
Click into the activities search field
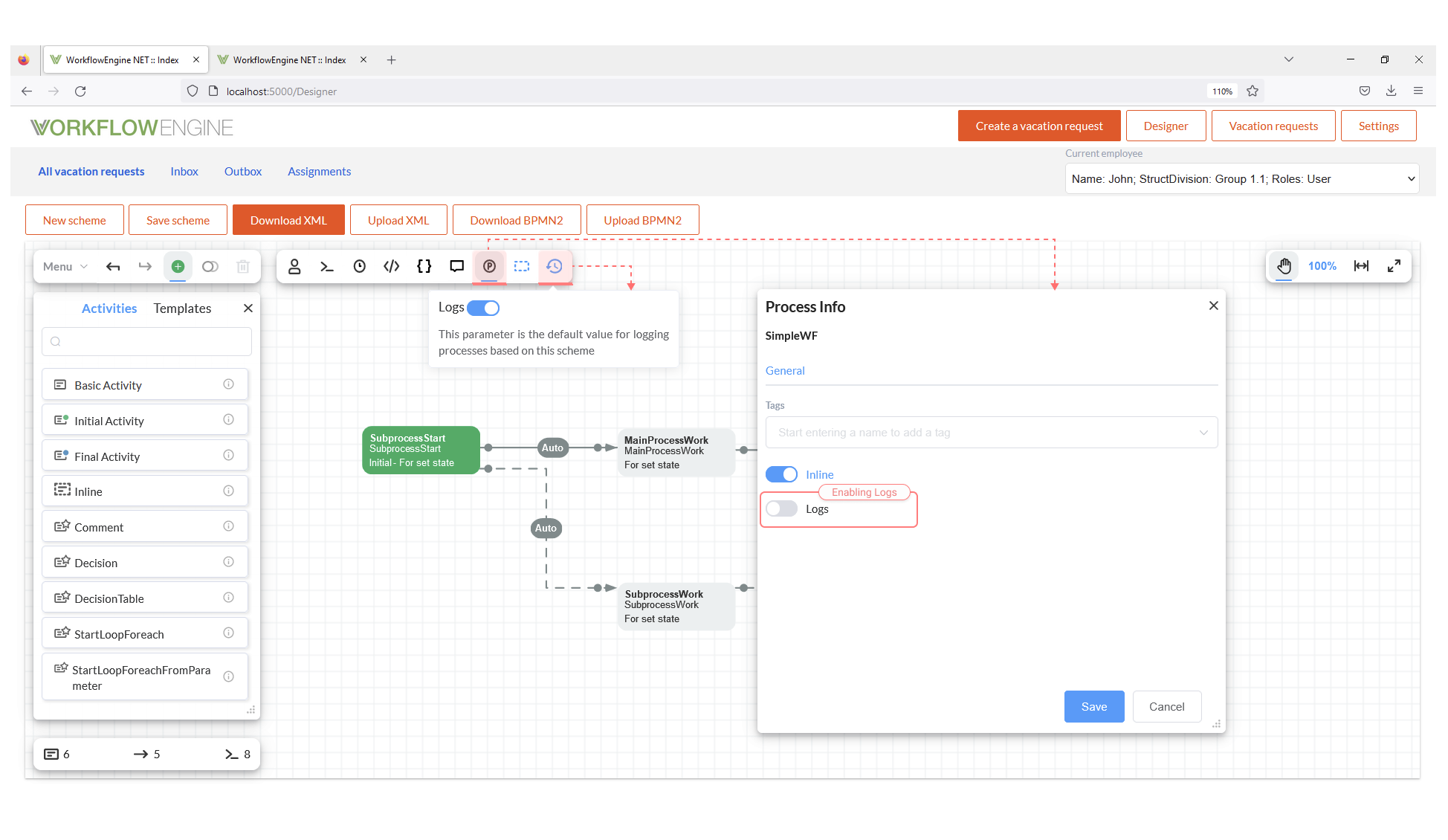tap(146, 342)
